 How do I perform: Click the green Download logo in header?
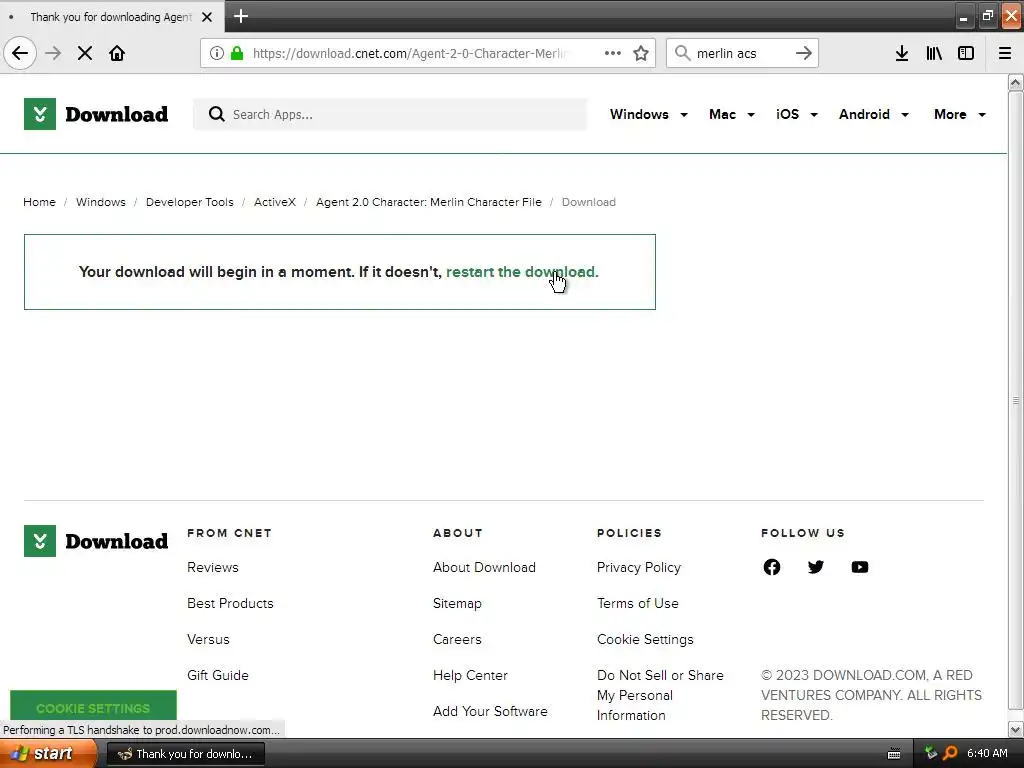(96, 114)
